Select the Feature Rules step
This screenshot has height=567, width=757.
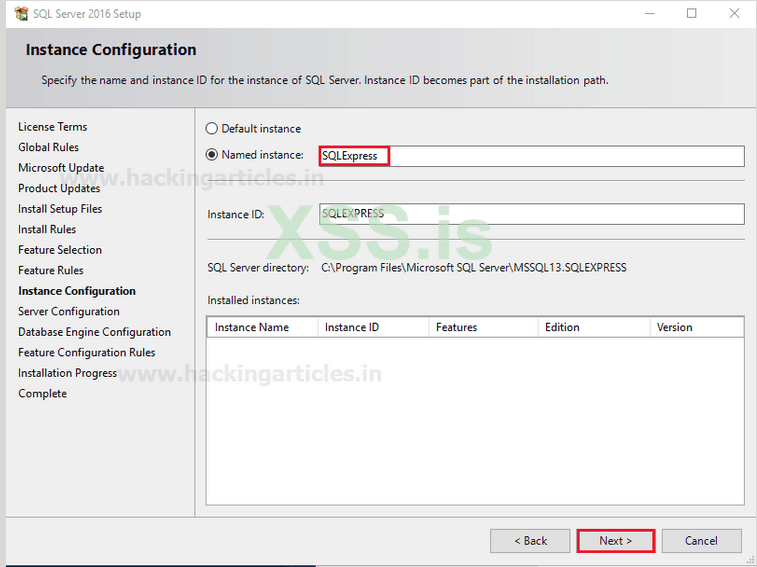[x=51, y=270]
